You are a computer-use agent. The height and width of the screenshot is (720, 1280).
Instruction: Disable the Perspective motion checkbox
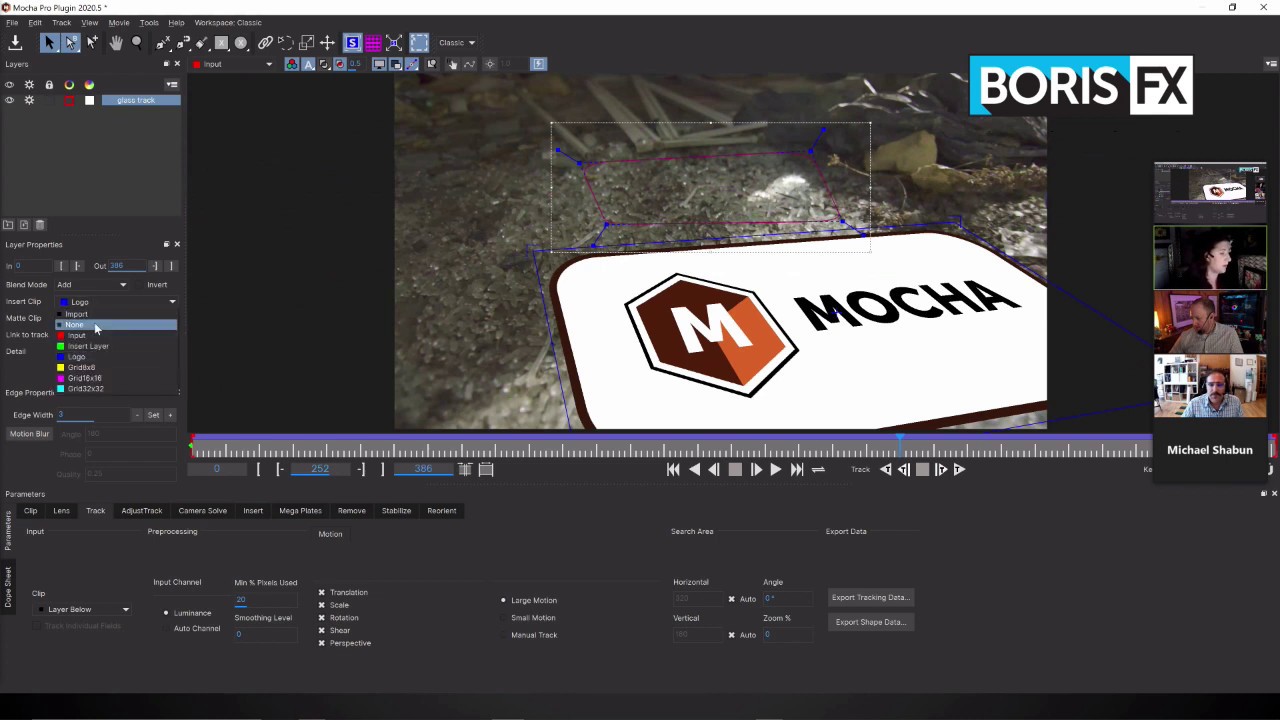click(322, 643)
